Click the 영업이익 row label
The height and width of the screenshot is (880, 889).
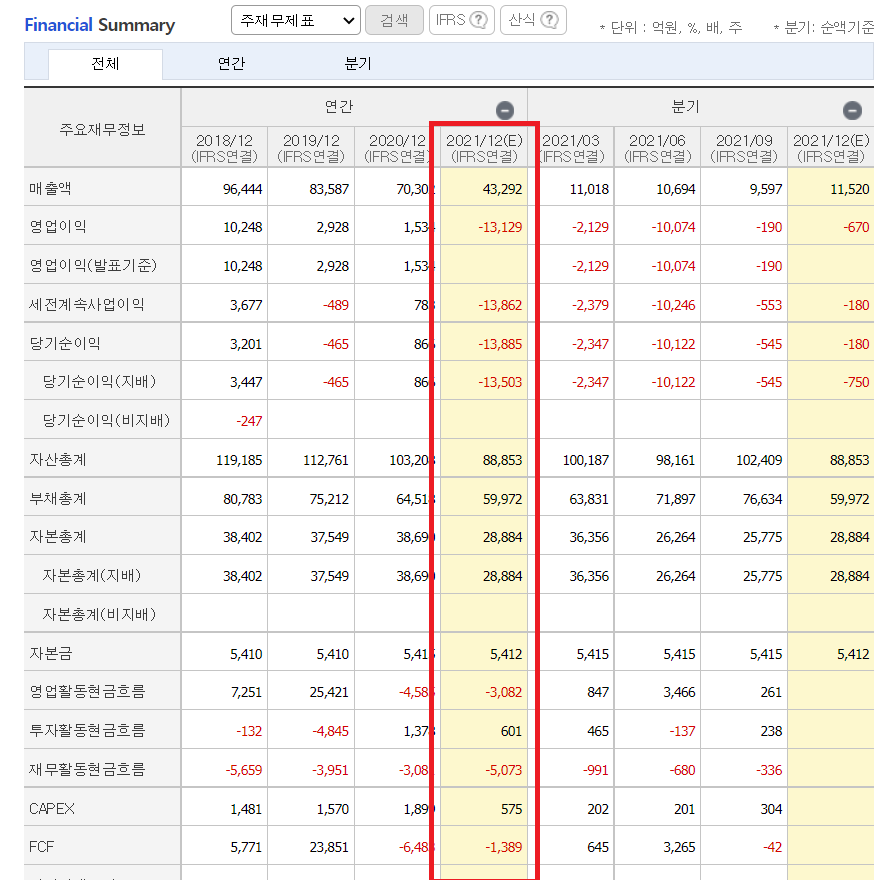tap(58, 227)
